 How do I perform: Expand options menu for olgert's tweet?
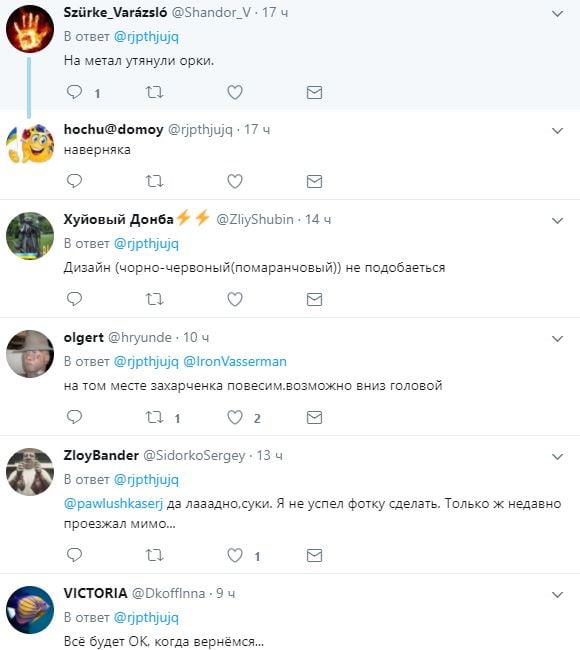[558, 339]
